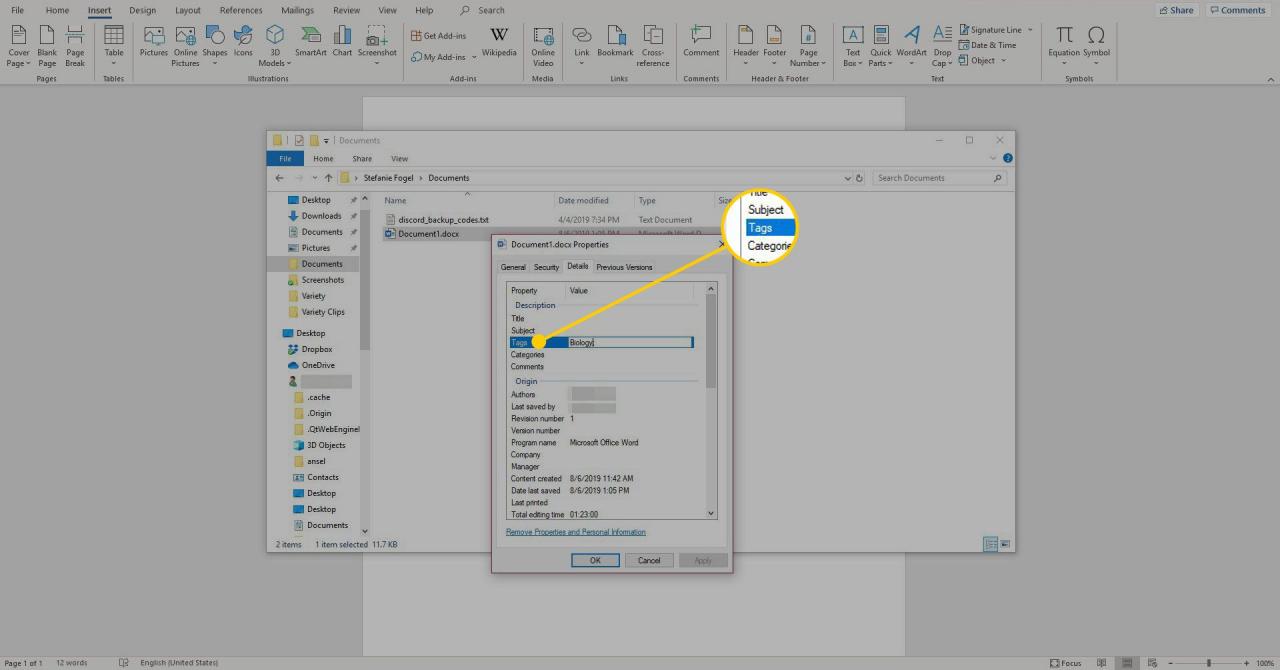Image resolution: width=1280 pixels, height=670 pixels.
Task: Open Online Pictures tool
Action: click(x=185, y=47)
